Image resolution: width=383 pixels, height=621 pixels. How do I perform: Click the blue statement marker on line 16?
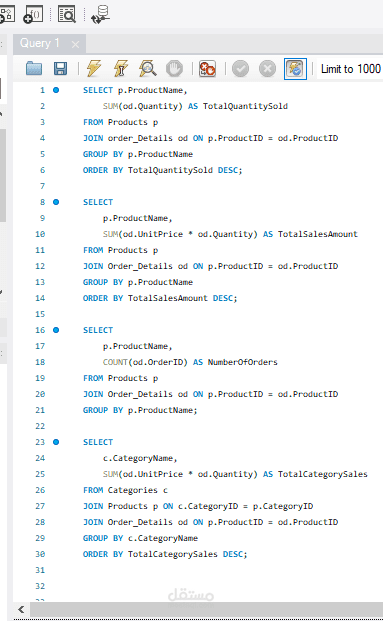click(x=56, y=330)
